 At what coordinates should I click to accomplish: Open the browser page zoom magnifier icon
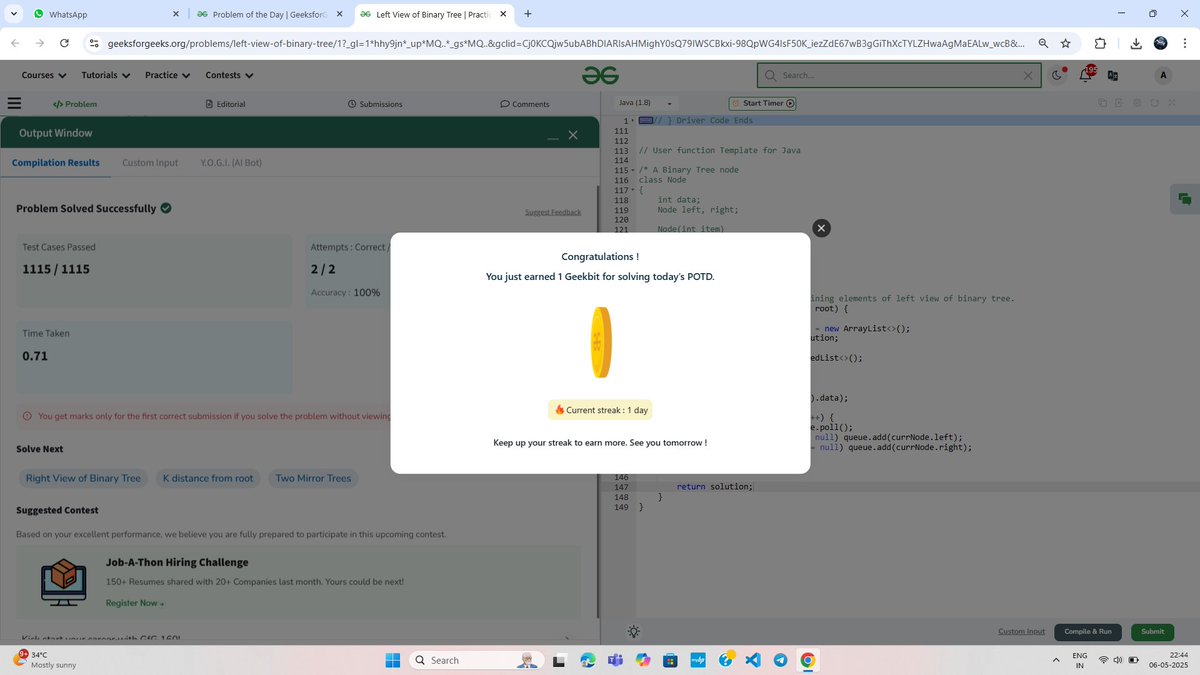1043,43
